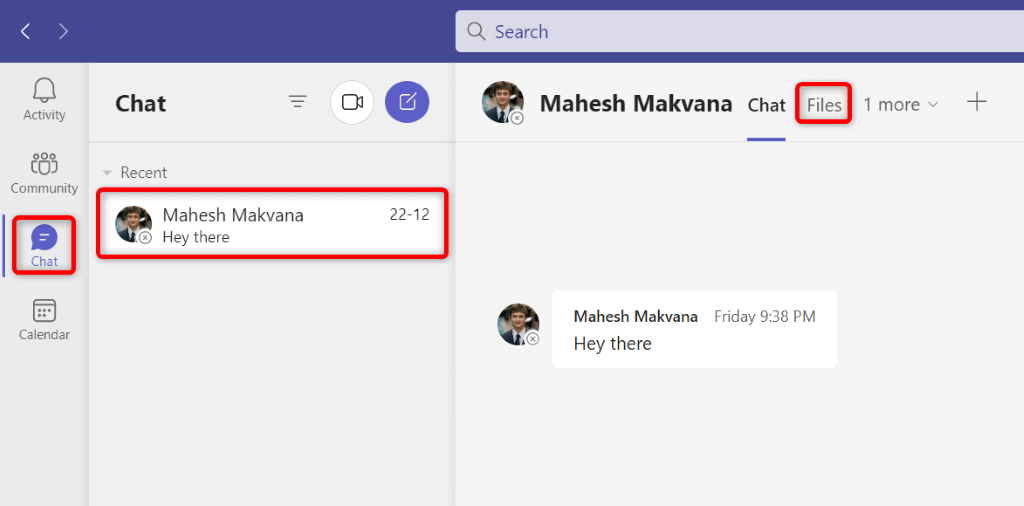Open the Calendar icon

point(44,319)
